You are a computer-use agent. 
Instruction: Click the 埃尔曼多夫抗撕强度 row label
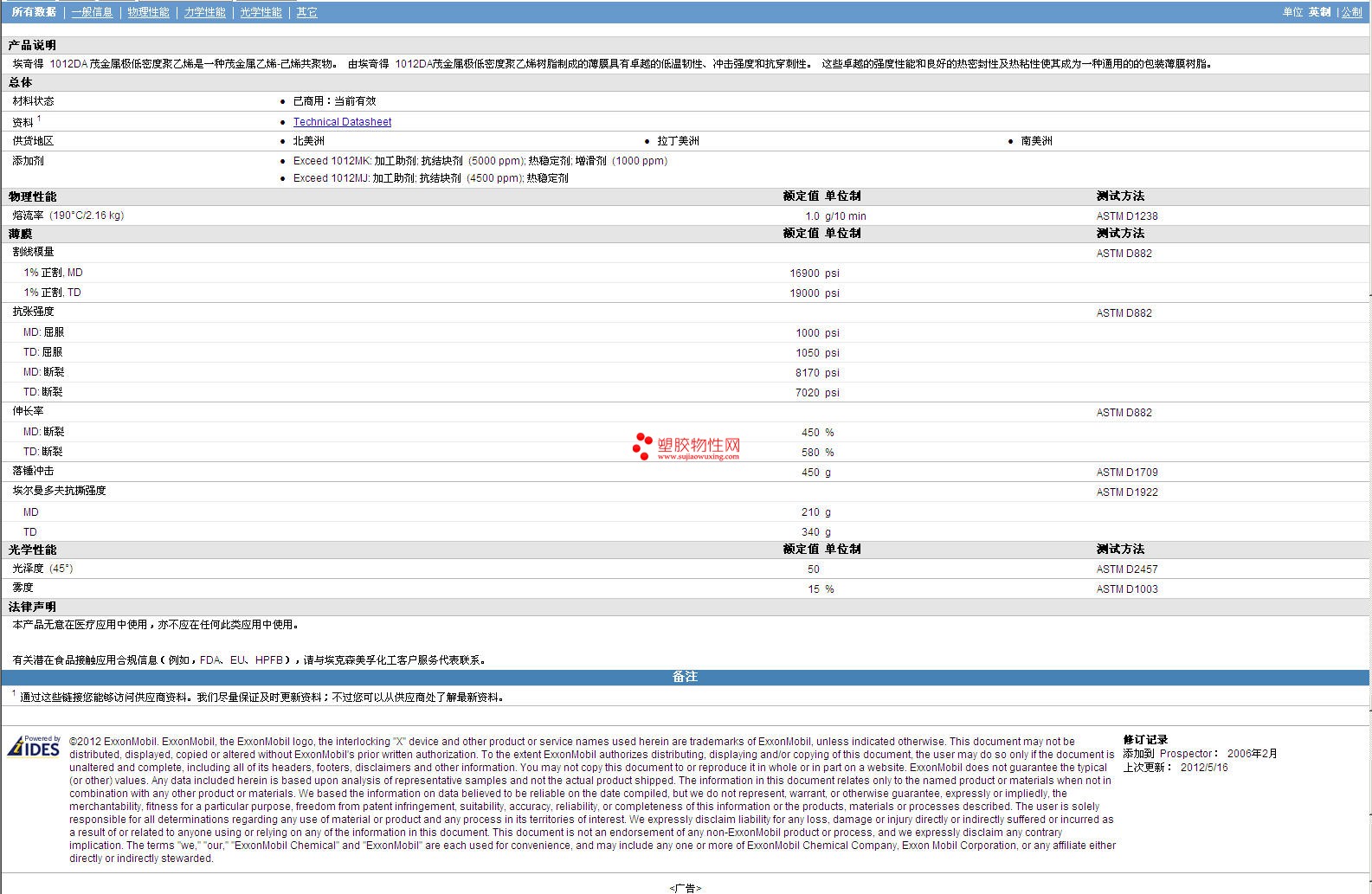click(59, 491)
